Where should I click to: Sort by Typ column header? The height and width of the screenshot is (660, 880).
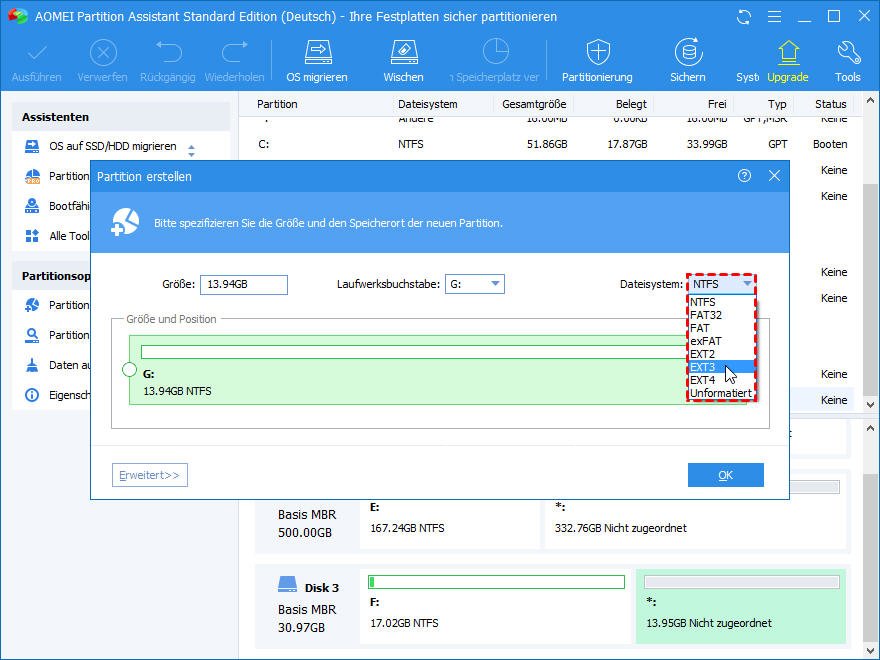click(777, 104)
